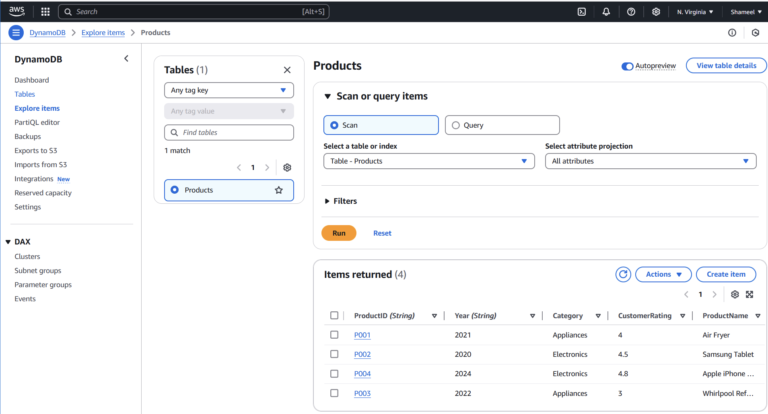Expand the Filters section

pyautogui.click(x=341, y=201)
